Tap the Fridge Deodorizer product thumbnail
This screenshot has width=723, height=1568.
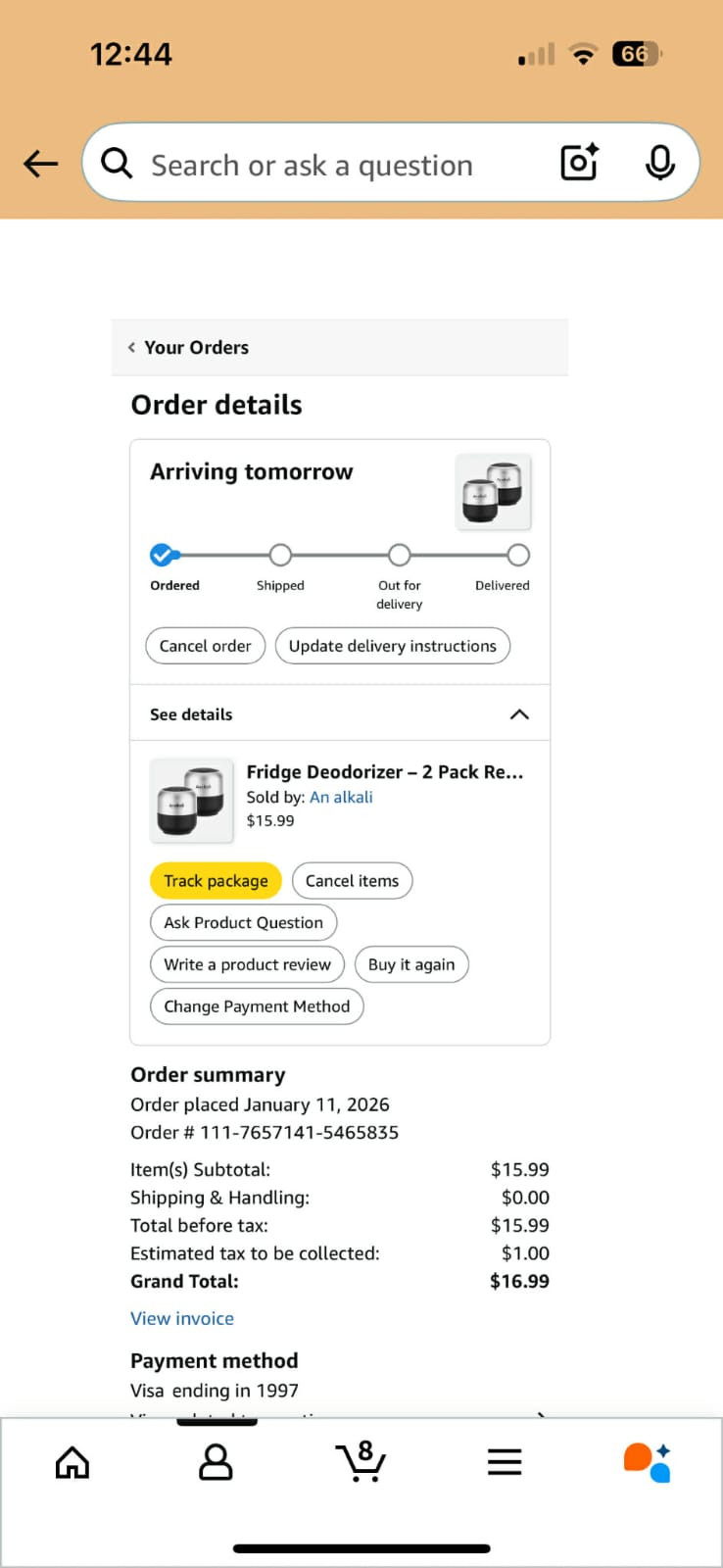pos(191,801)
